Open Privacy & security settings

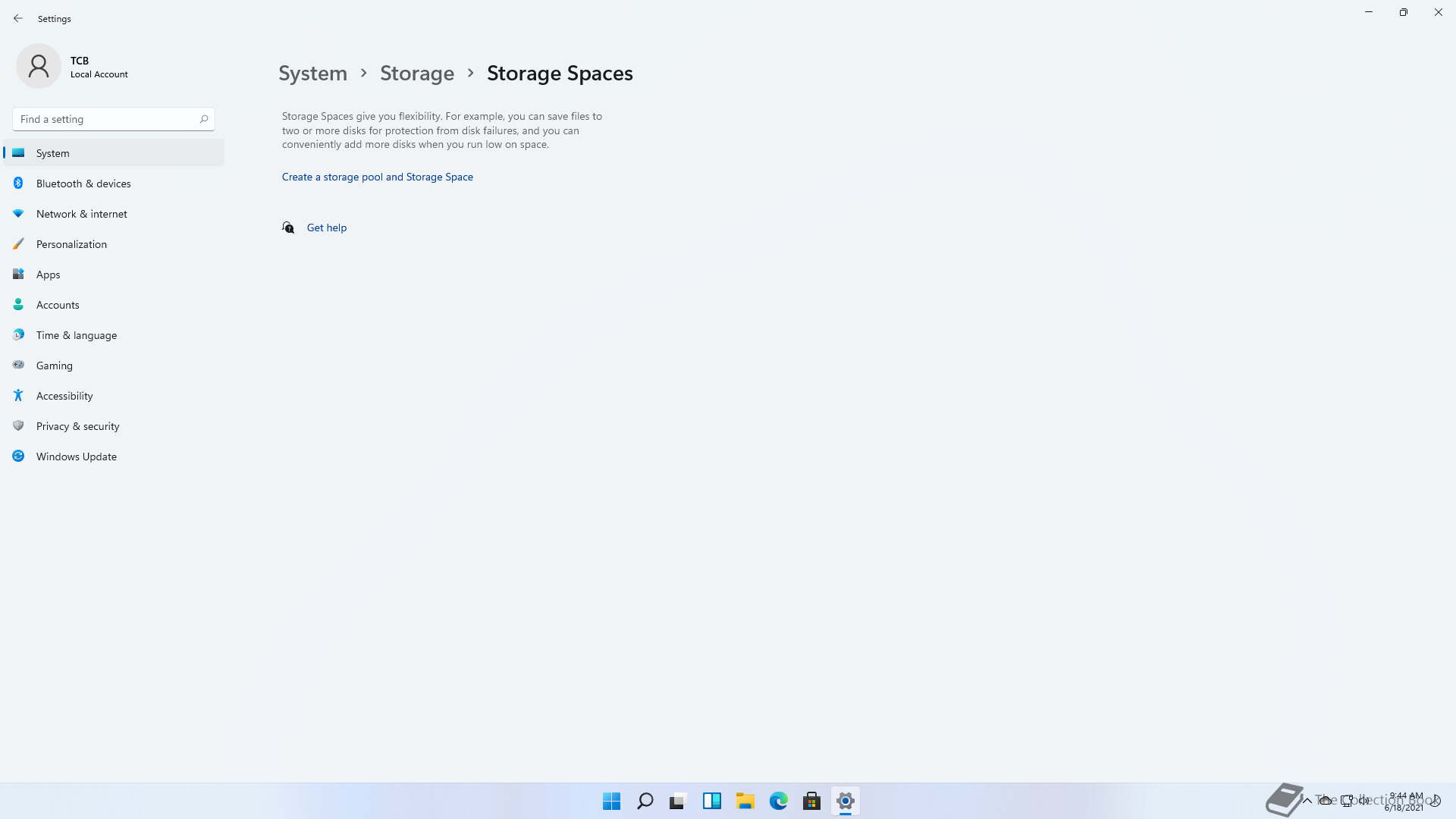pos(114,426)
